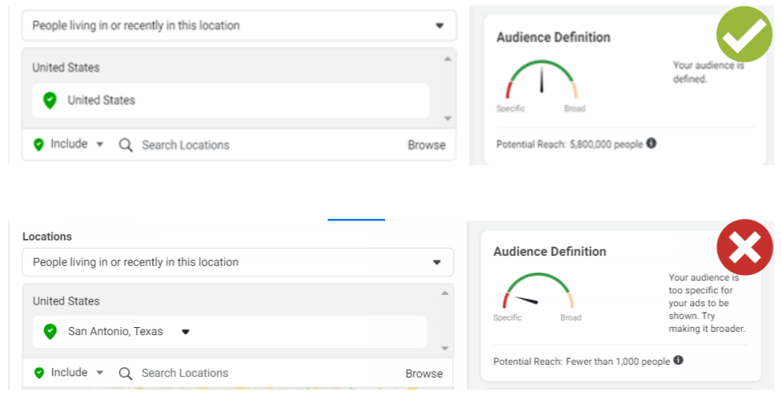
Task: Select the San Antonio, Texas location chip
Action: pyautogui.click(x=229, y=332)
